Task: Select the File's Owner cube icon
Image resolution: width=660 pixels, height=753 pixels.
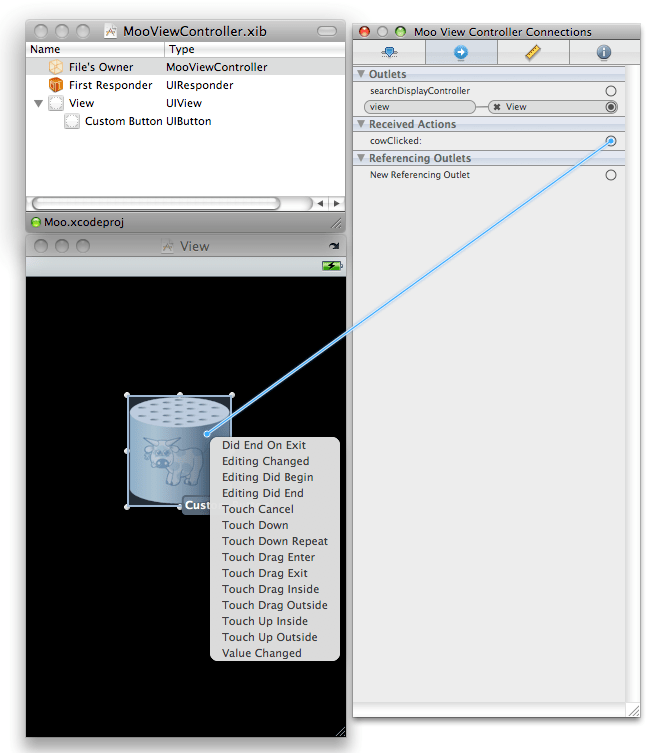Action: pyautogui.click(x=56, y=67)
